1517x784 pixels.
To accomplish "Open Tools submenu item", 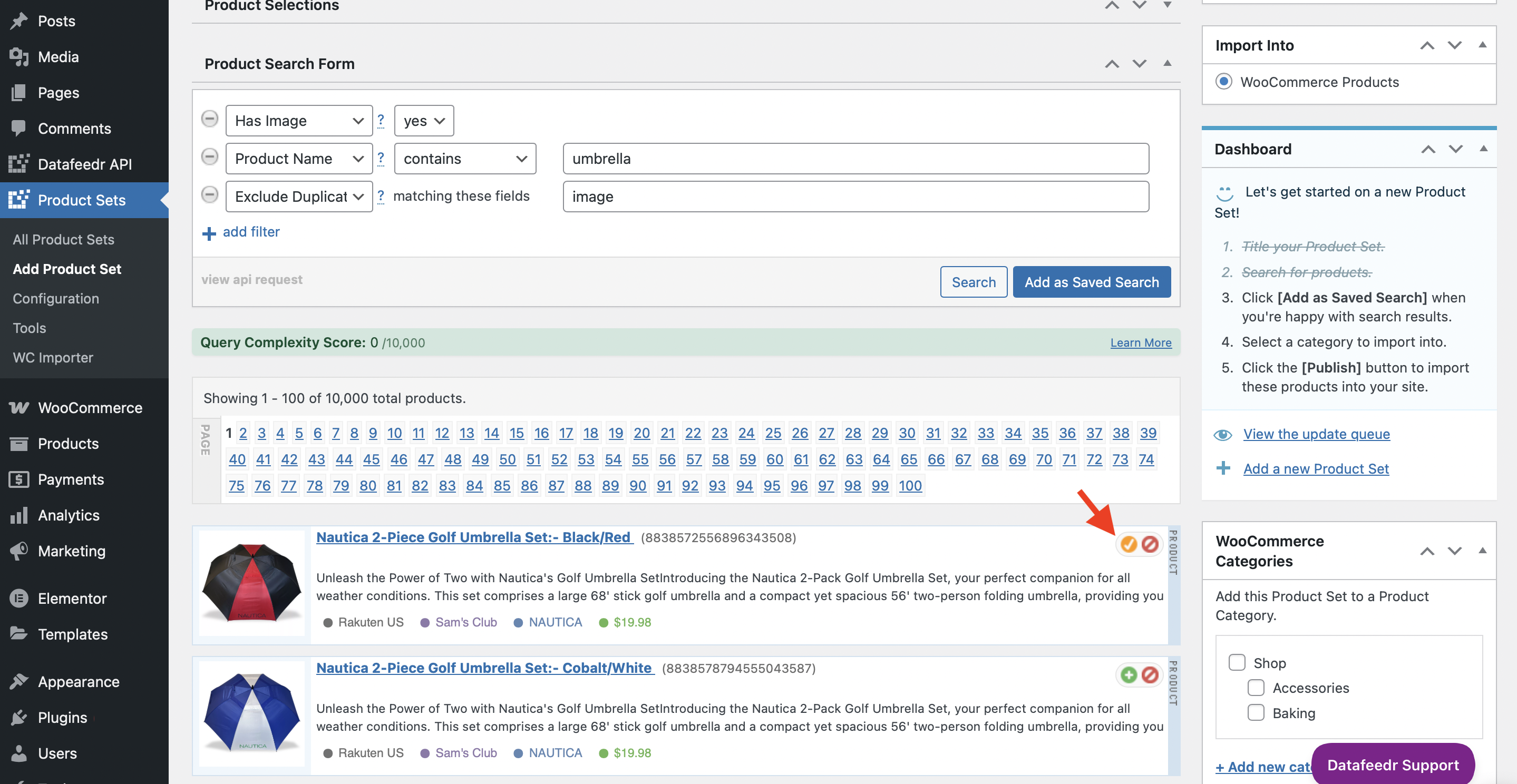I will pyautogui.click(x=30, y=328).
